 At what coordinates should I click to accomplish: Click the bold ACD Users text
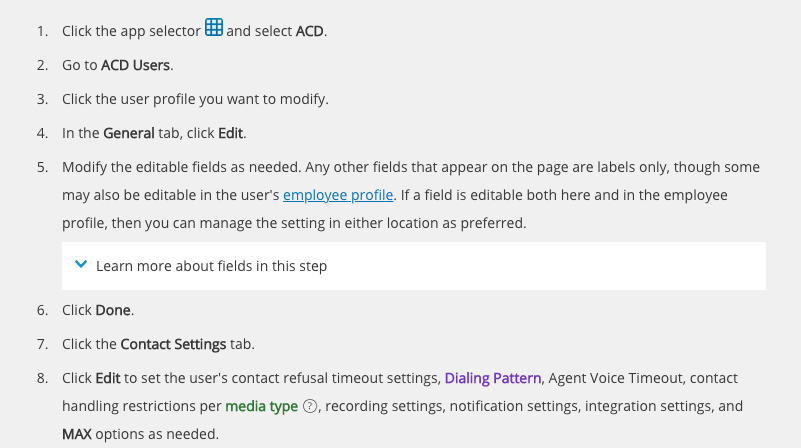click(136, 65)
